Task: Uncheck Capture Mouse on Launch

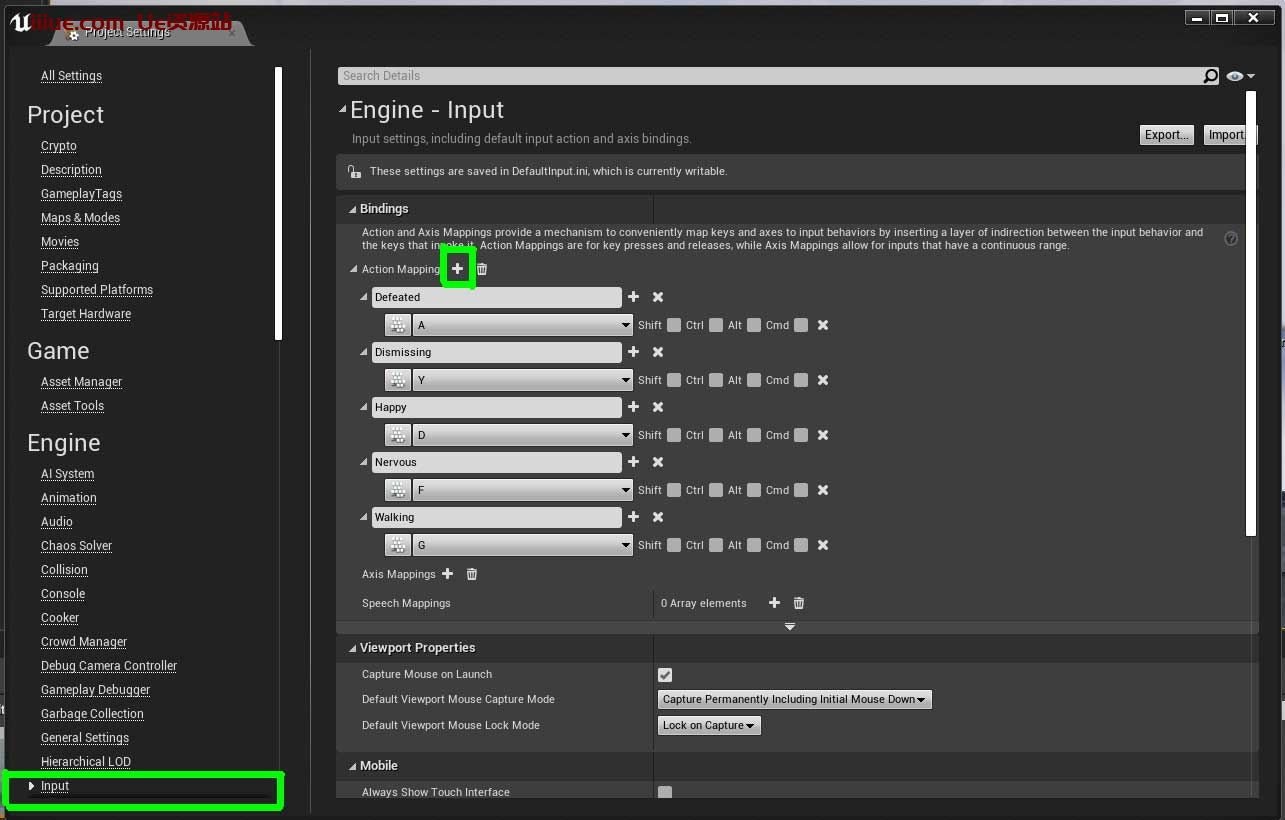Action: tap(665, 675)
